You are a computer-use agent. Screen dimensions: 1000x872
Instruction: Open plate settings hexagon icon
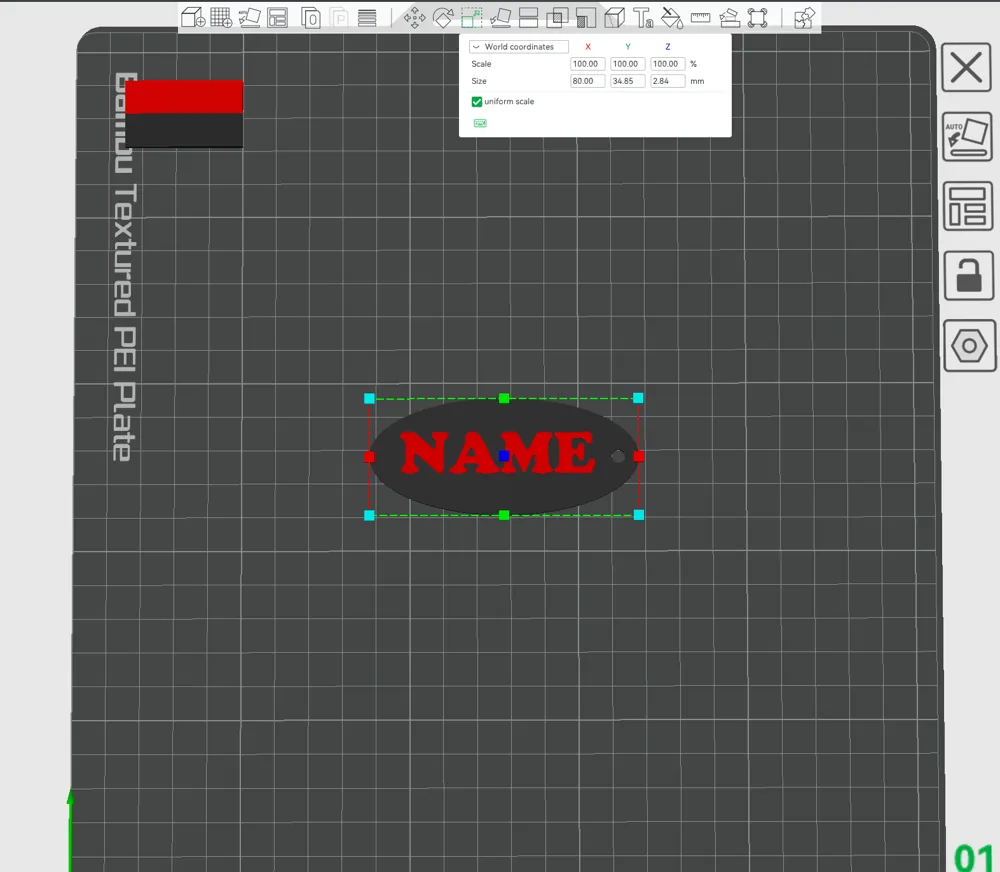[x=969, y=346]
